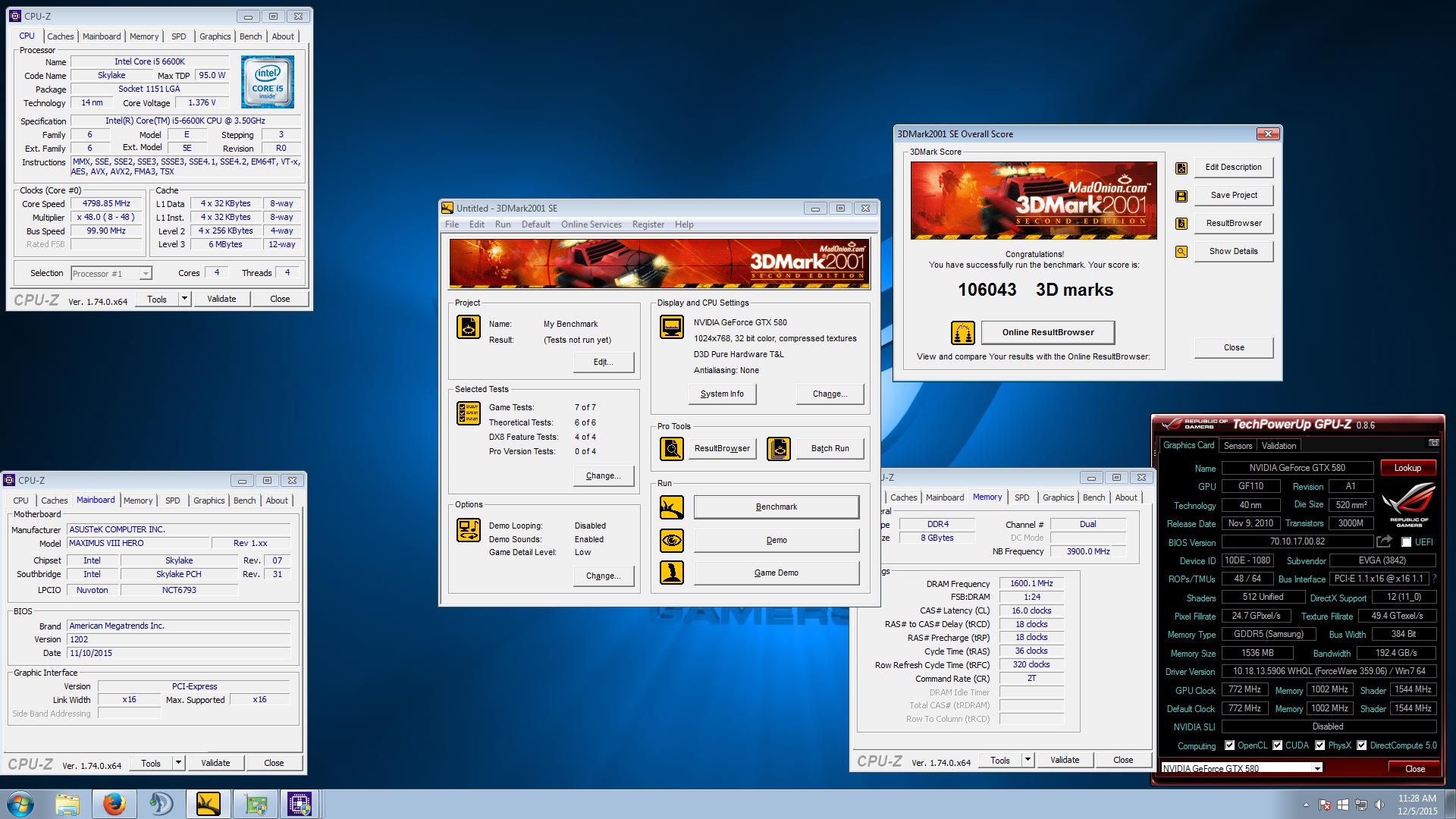The width and height of the screenshot is (1456, 819).
Task: Click the Game Demo button
Action: click(777, 573)
